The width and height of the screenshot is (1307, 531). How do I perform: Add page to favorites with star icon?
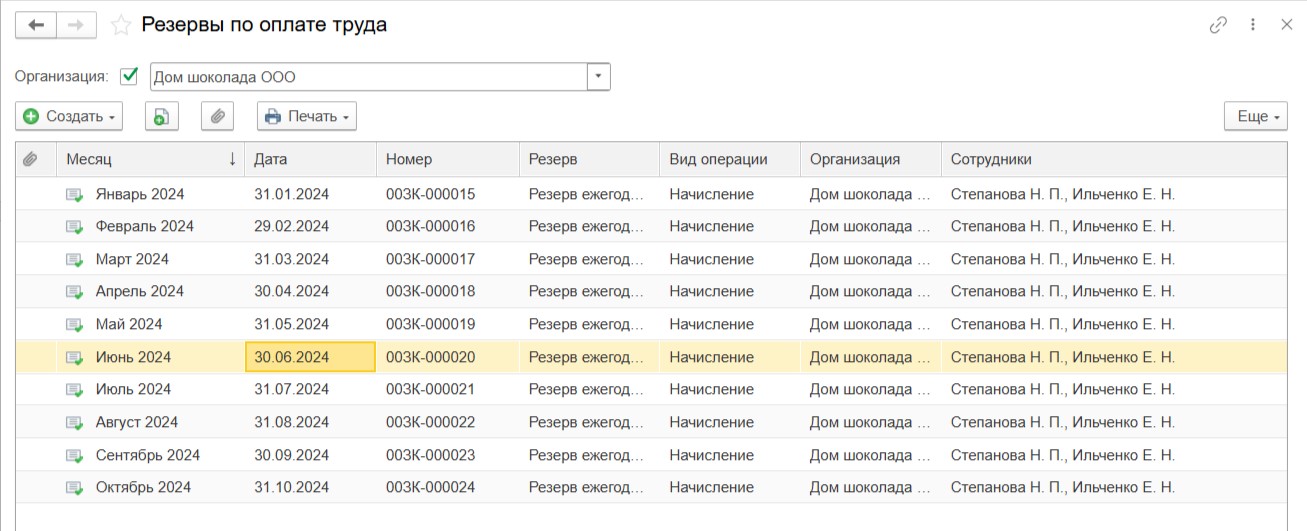[x=120, y=26]
